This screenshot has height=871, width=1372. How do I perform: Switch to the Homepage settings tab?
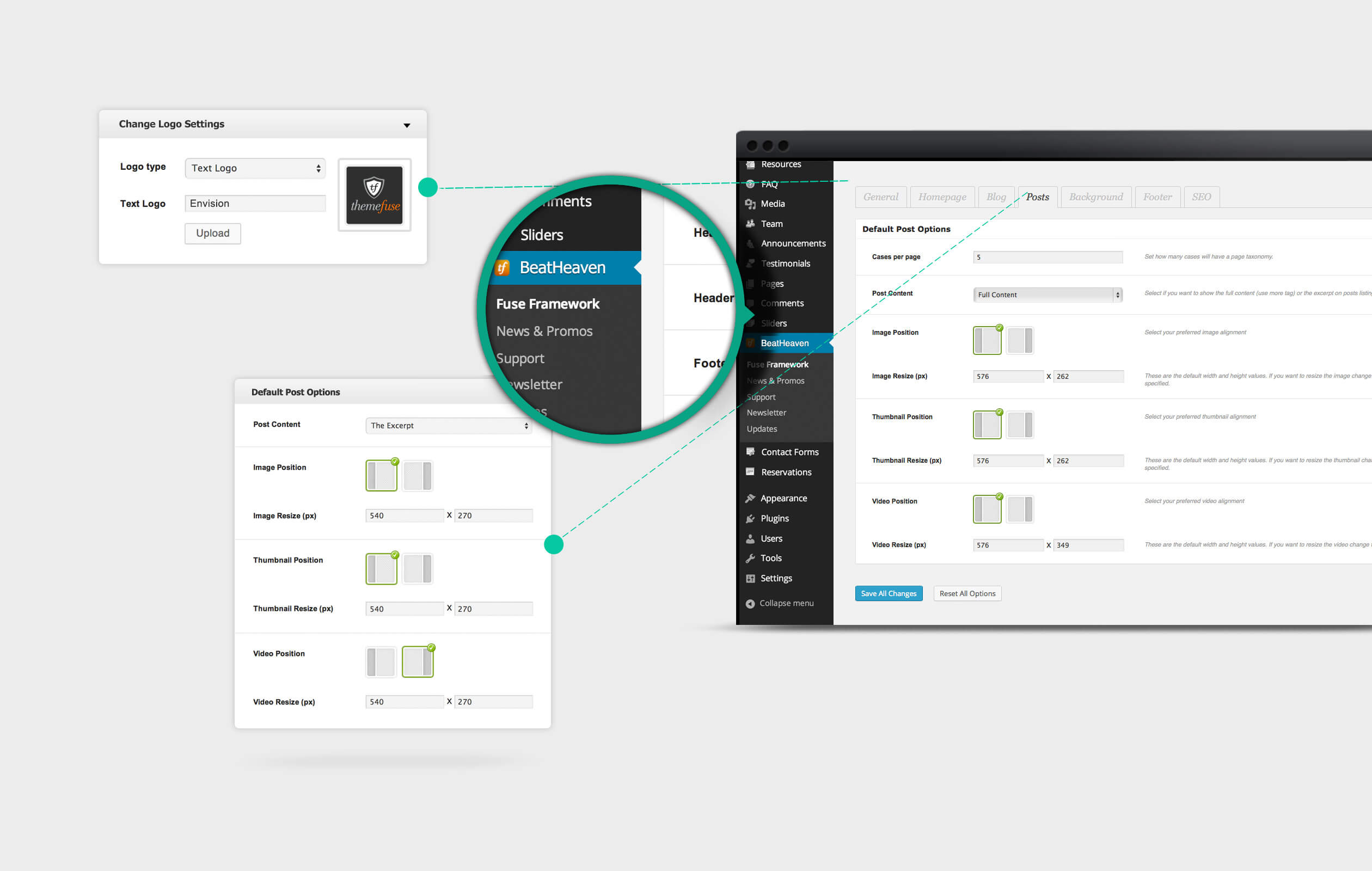point(940,197)
